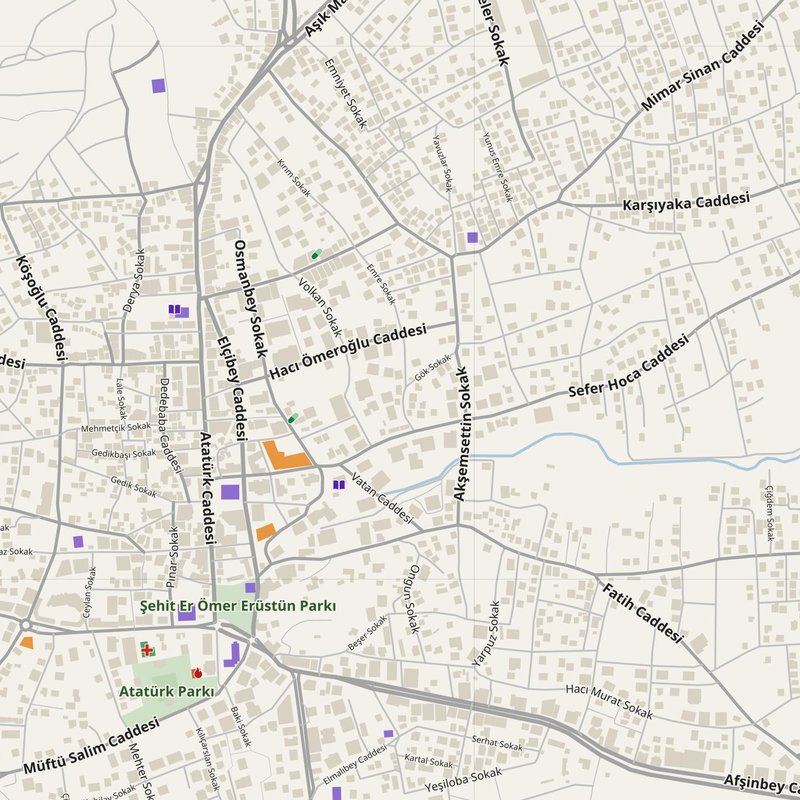The width and height of the screenshot is (800, 800).
Task: Click the purple building under the Şehit Er Ömer label
Action: click(x=187, y=614)
